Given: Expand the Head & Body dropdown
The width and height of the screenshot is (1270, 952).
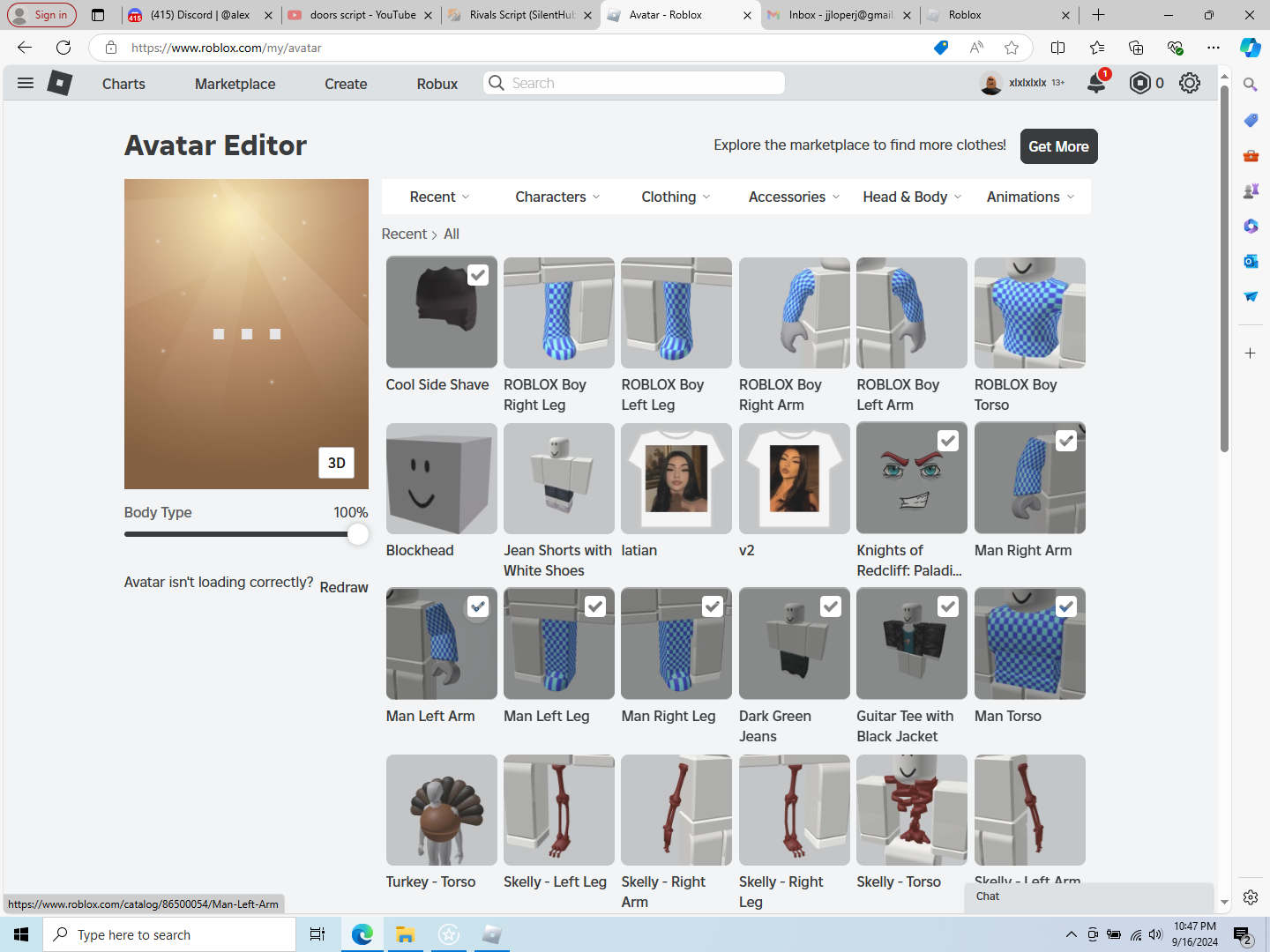Looking at the screenshot, I should pyautogui.click(x=912, y=197).
